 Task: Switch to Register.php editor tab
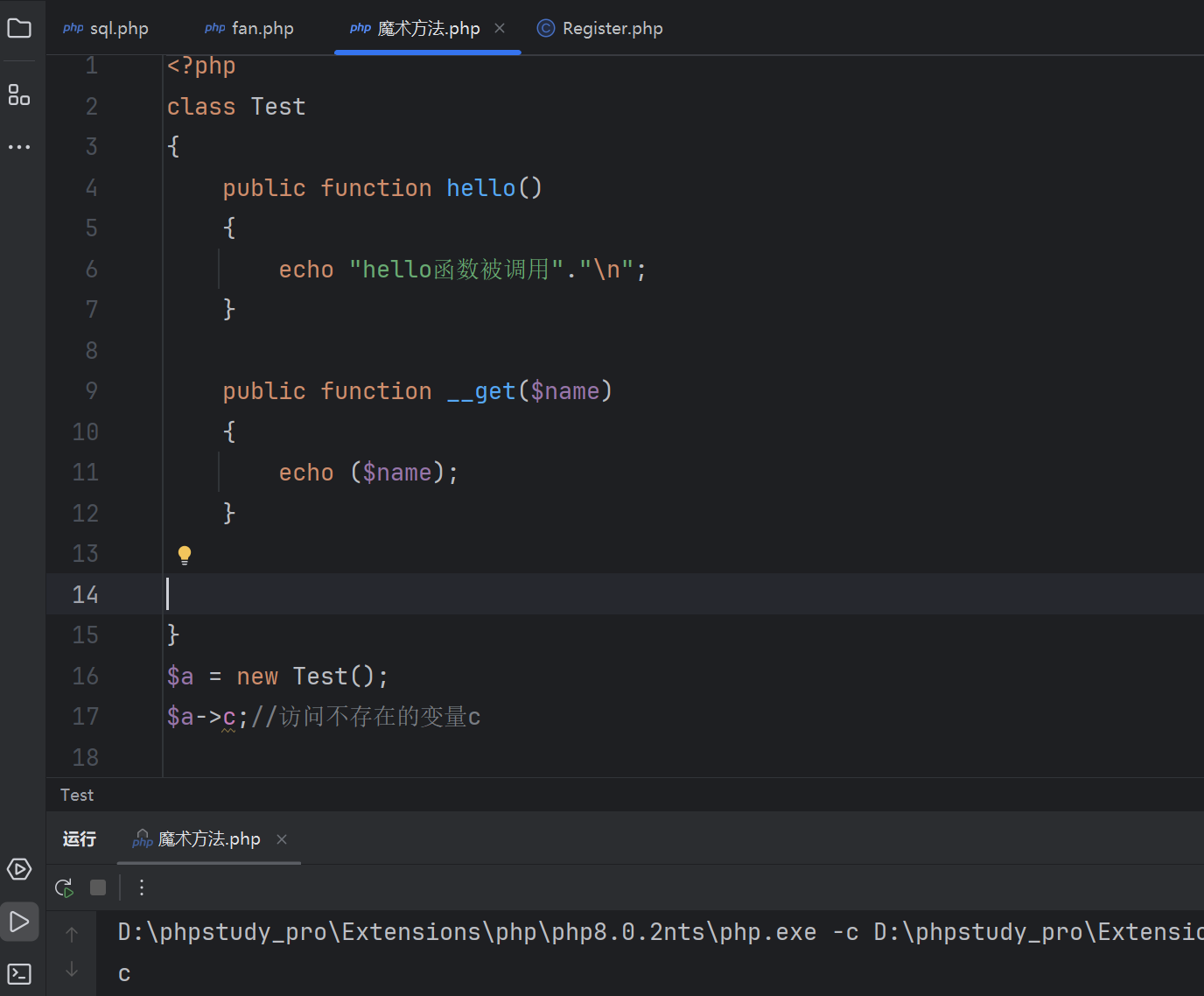coord(600,28)
